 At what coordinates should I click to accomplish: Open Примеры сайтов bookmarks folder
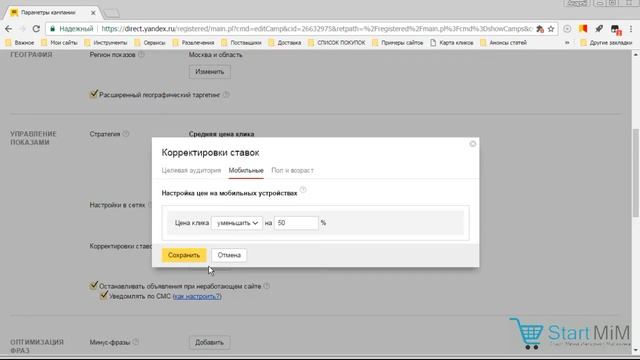coord(398,42)
